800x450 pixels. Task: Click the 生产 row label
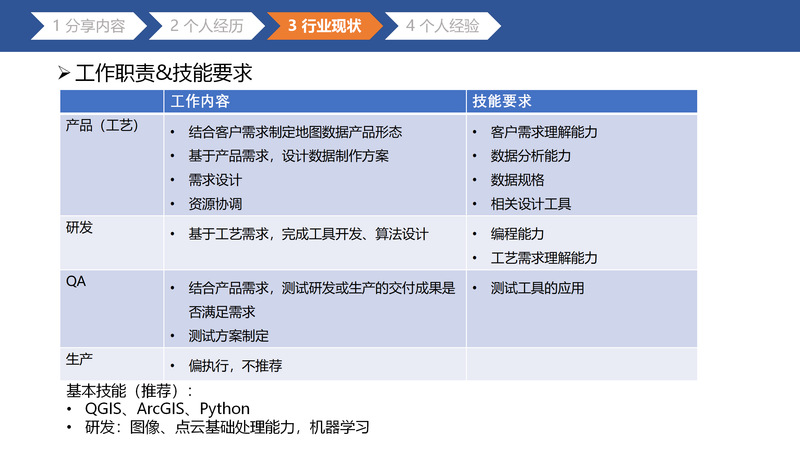pos(79,359)
